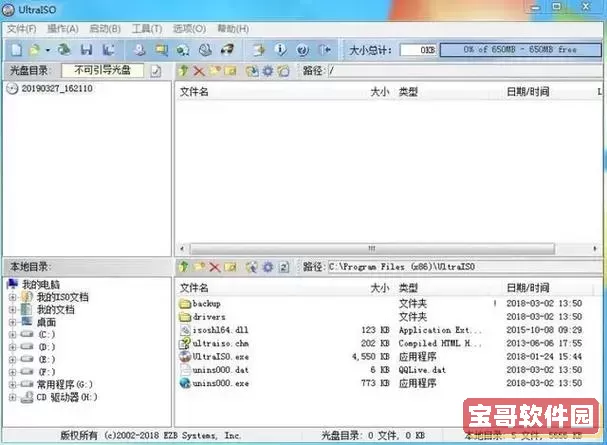Click the Compress ISO disc icon
The height and width of the screenshot is (445, 607).
[x=183, y=50]
